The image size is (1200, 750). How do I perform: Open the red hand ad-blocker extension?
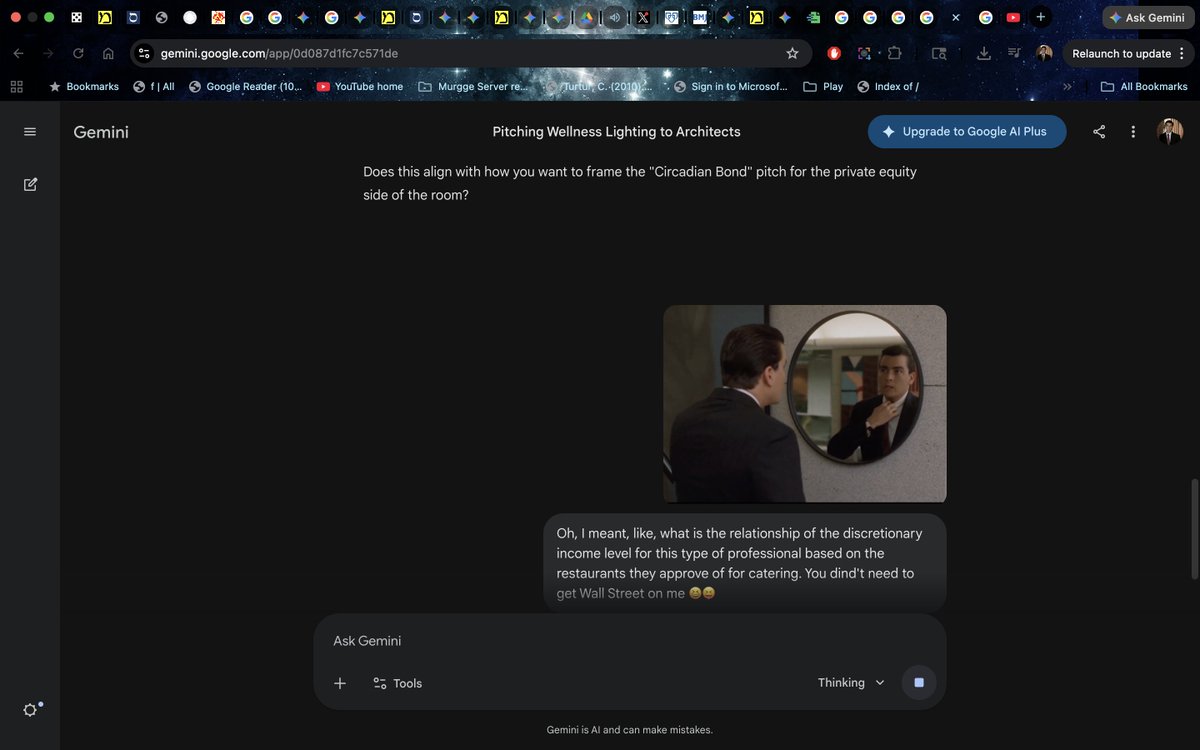834,53
